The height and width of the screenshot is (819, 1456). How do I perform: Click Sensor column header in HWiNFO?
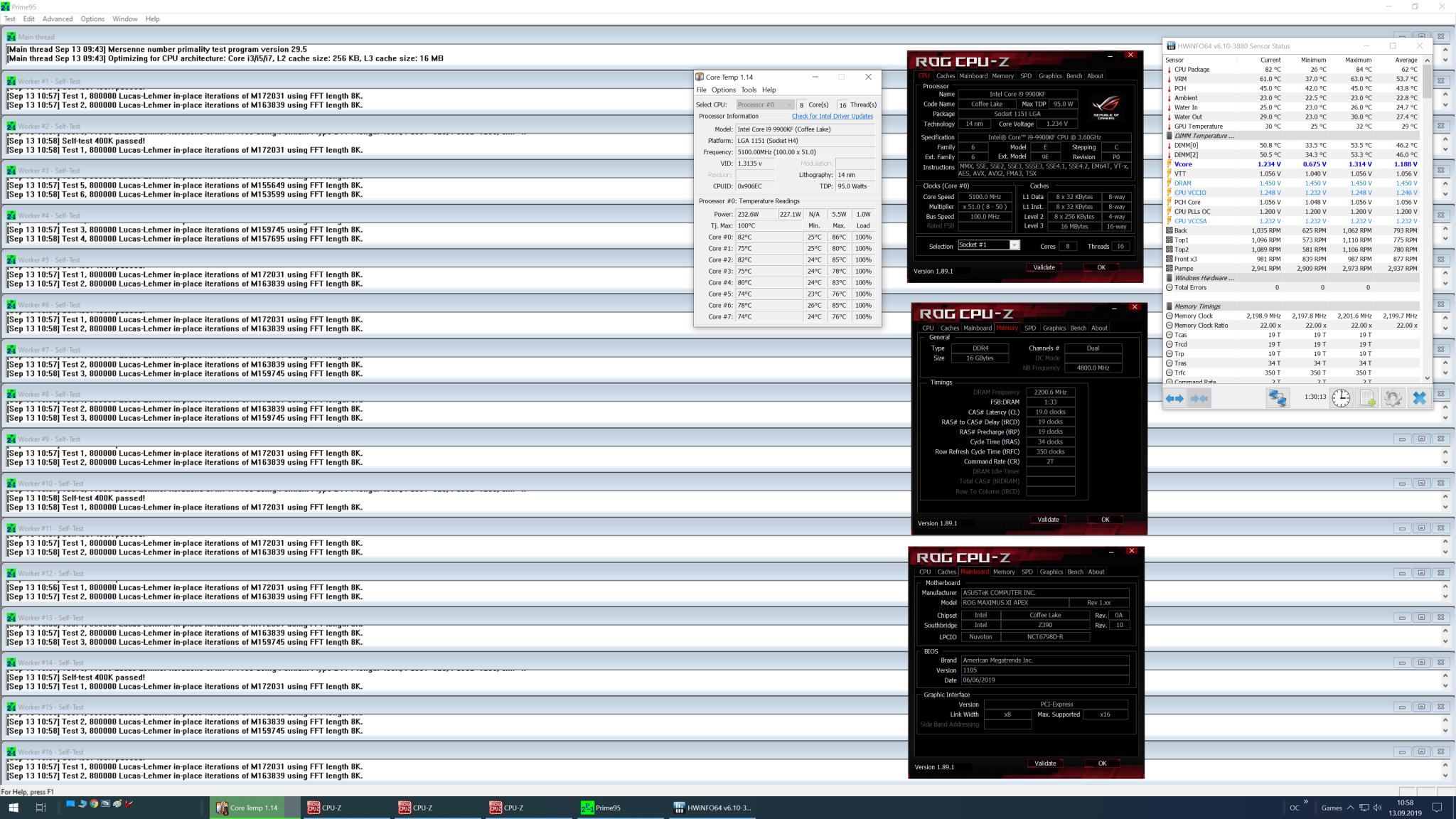click(x=1174, y=60)
